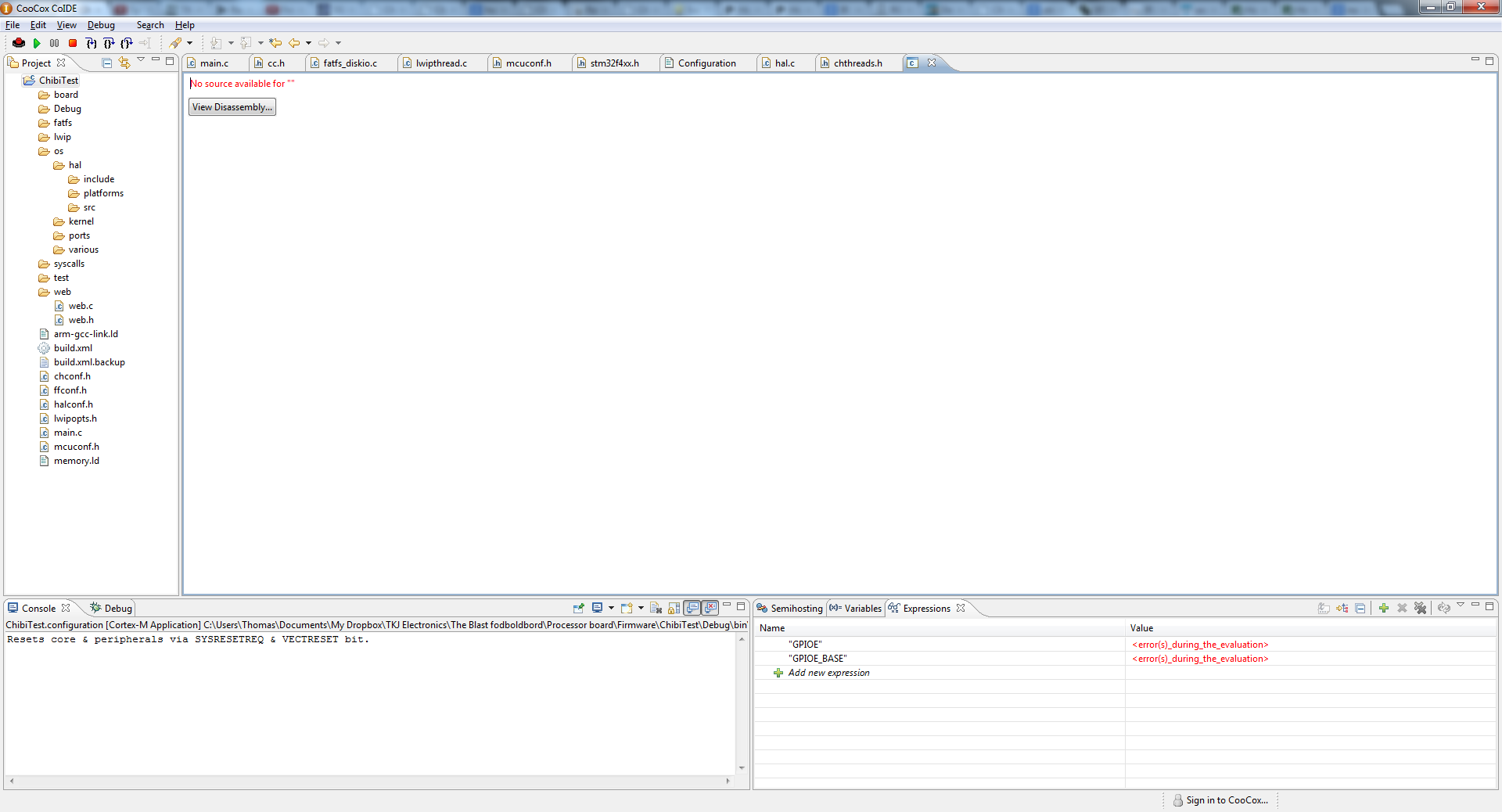
Task: Add new expression with green plus icon
Action: click(x=1384, y=608)
